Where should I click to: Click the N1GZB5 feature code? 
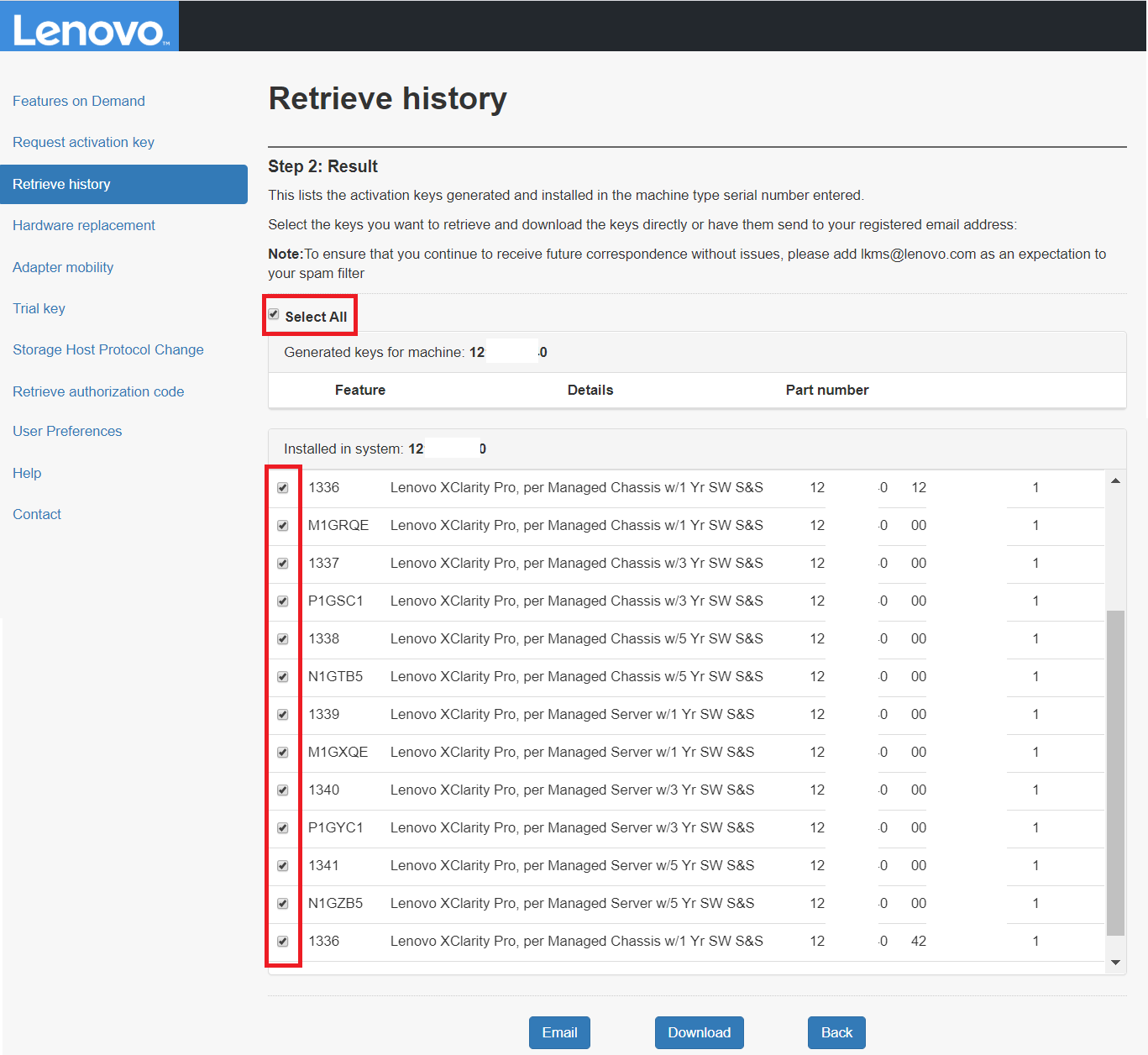336,903
